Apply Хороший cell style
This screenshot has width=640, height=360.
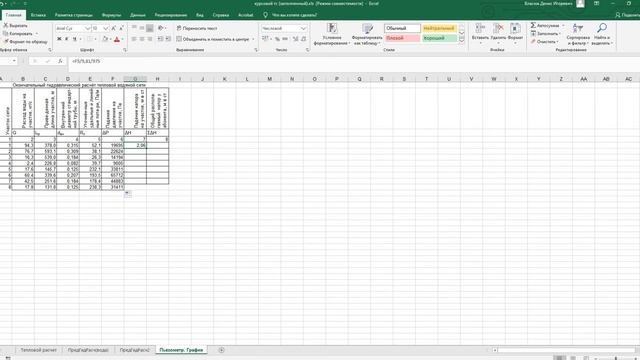[439, 38]
